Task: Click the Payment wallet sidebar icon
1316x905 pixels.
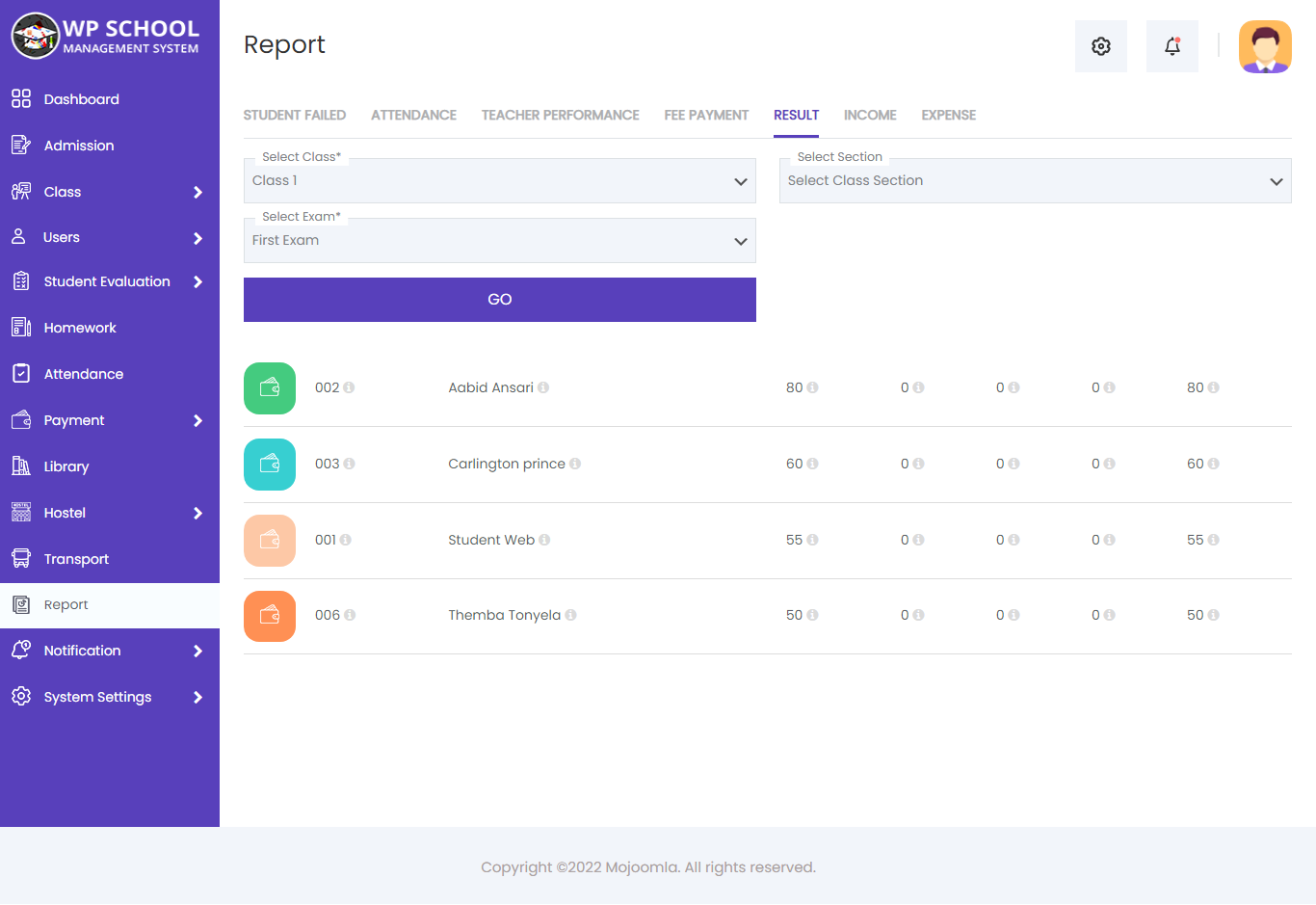Action: 21,420
